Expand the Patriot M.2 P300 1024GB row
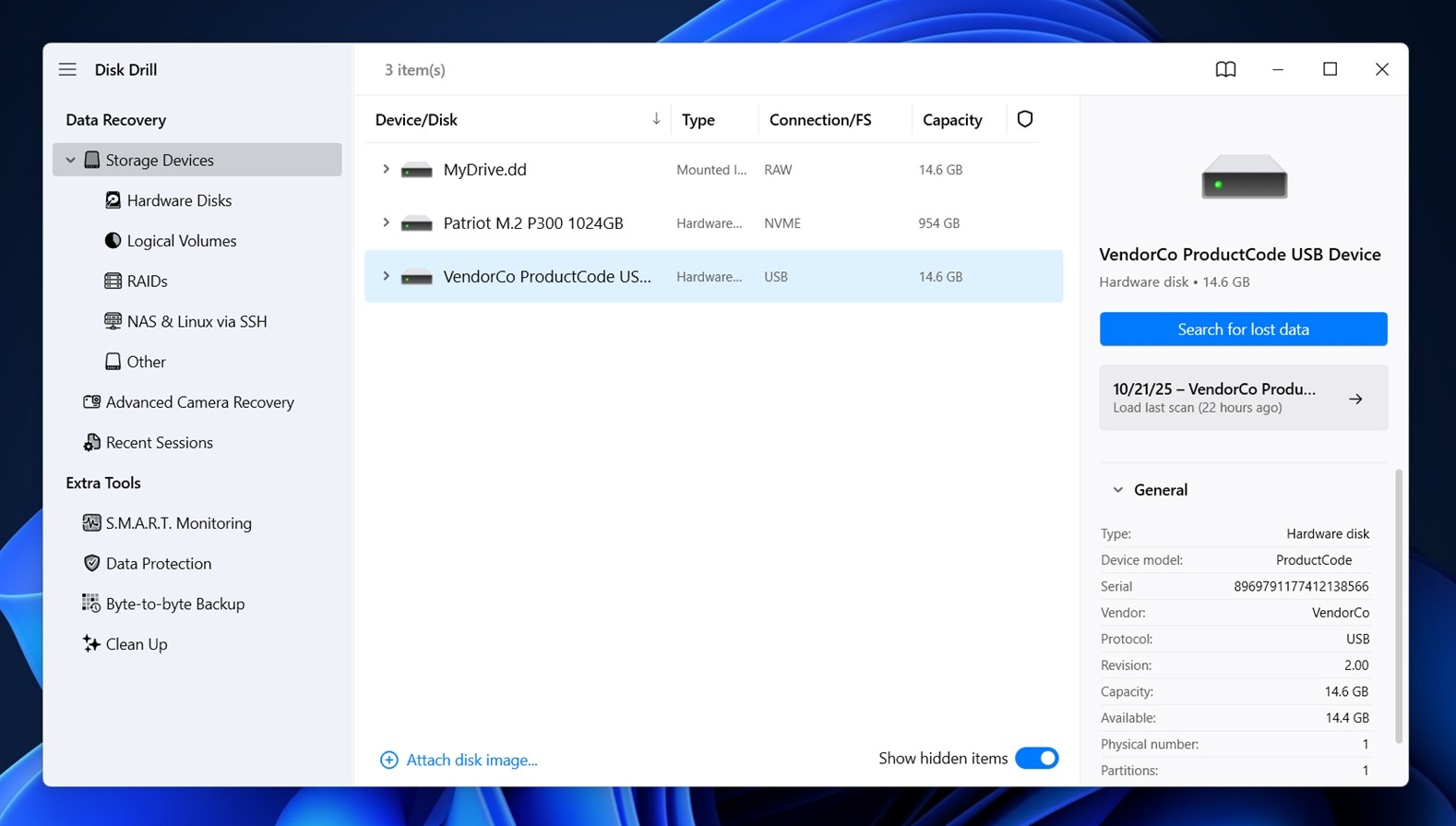Viewport: 1456px width, 826px height. (386, 223)
